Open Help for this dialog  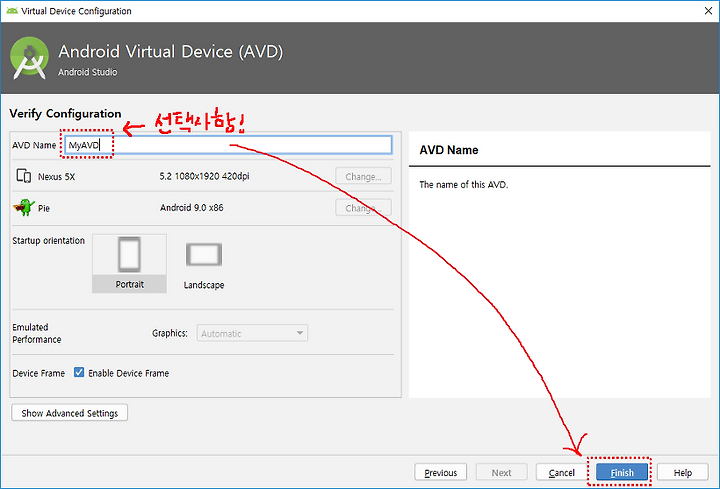click(682, 472)
